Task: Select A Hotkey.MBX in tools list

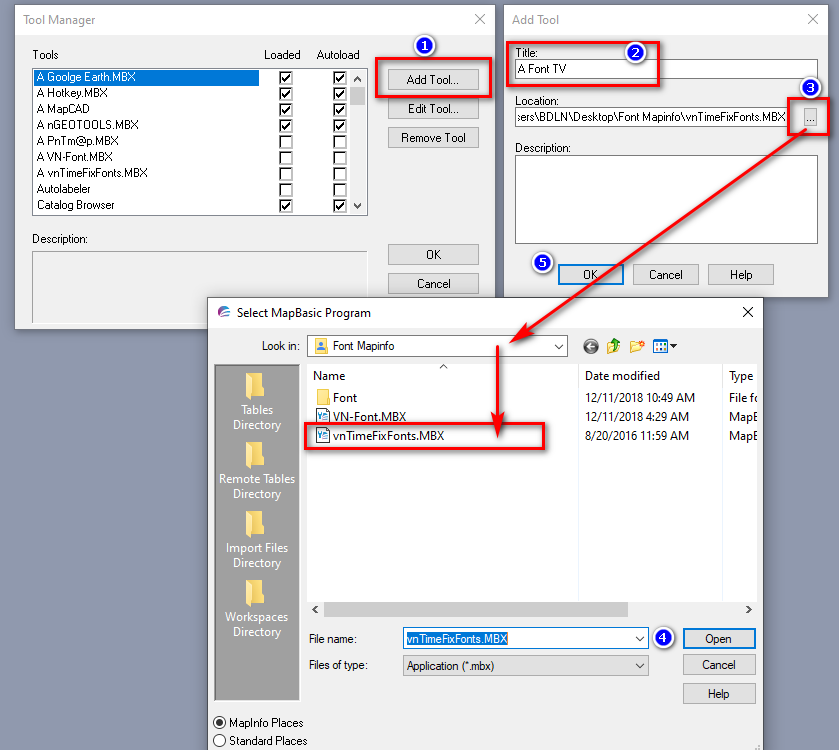Action: [x=147, y=93]
